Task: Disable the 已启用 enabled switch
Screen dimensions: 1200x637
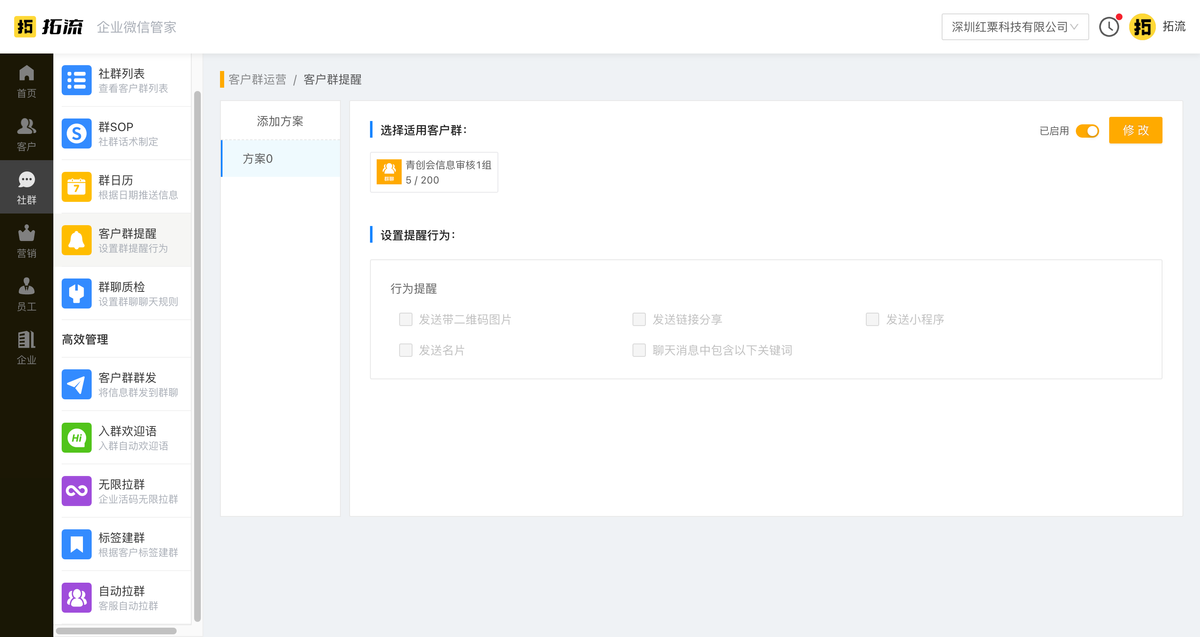Action: click(1088, 130)
